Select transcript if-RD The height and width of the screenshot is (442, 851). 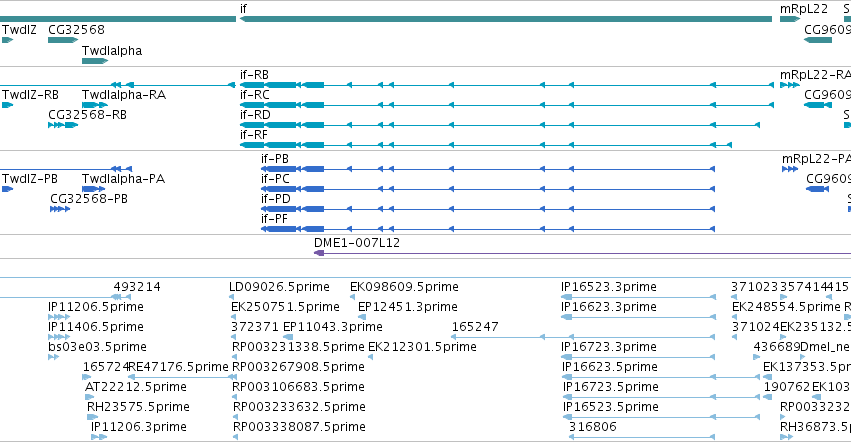(x=499, y=125)
